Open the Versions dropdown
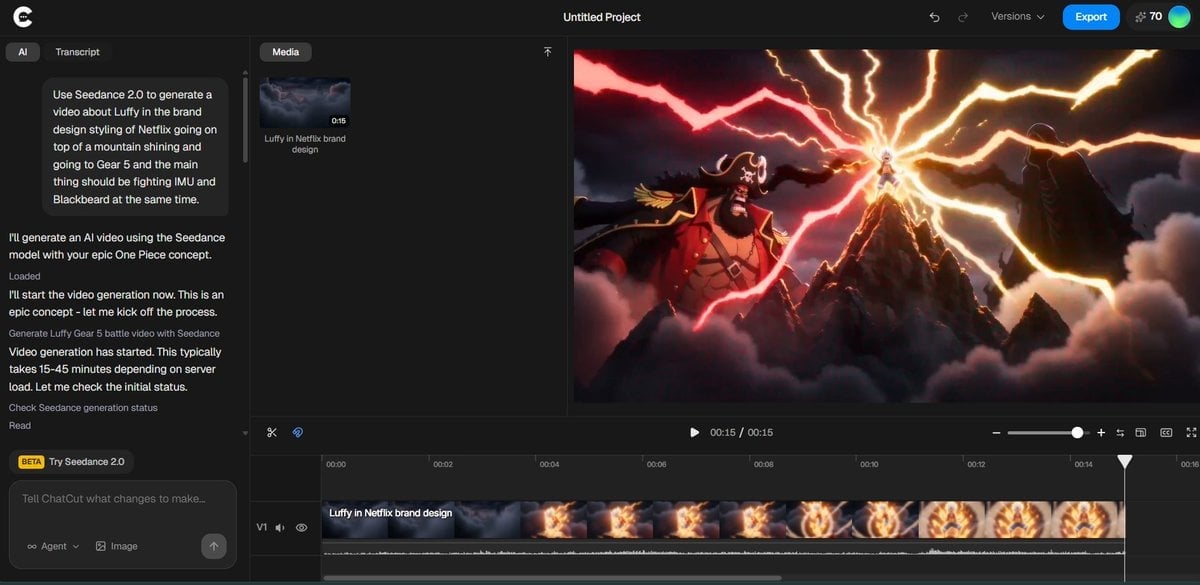Image resolution: width=1200 pixels, height=585 pixels. 1017,17
